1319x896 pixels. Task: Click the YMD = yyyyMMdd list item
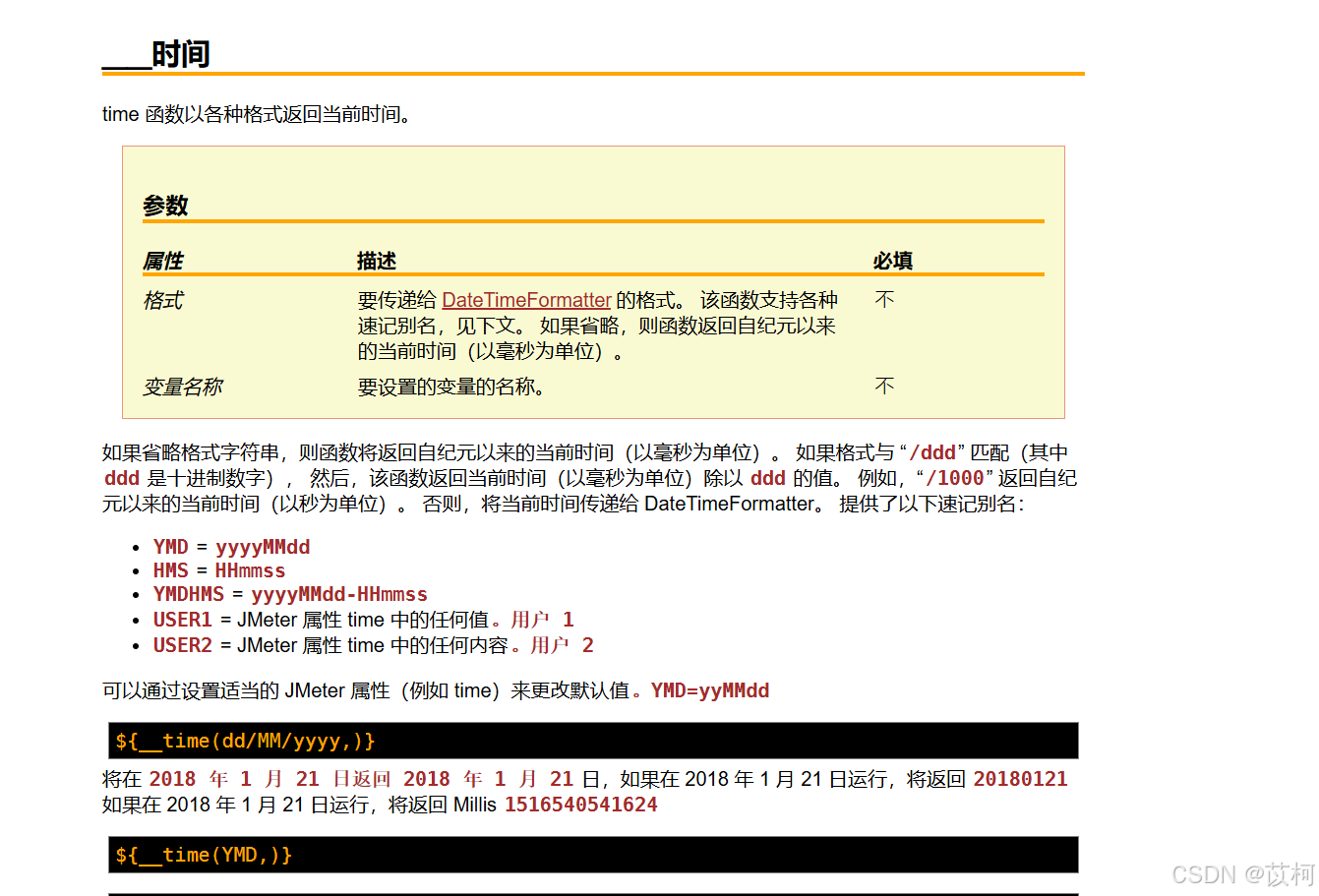pyautogui.click(x=231, y=547)
